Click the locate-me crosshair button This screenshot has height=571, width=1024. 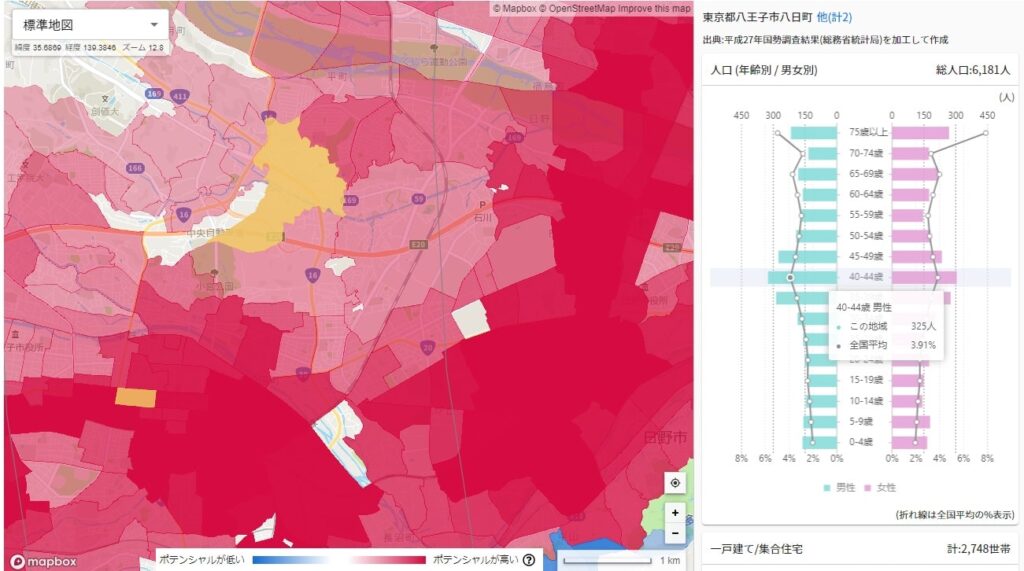click(675, 483)
